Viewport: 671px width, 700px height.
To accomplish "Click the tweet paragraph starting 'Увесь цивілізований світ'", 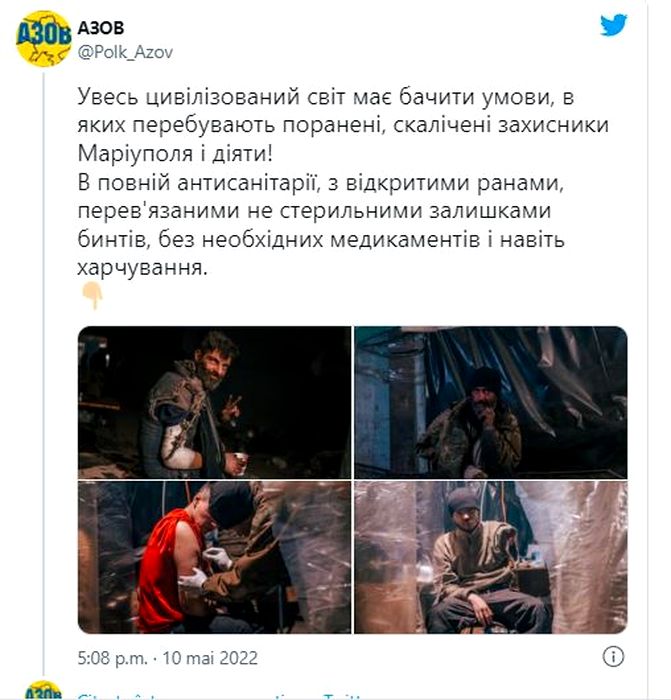I will pos(343,125).
